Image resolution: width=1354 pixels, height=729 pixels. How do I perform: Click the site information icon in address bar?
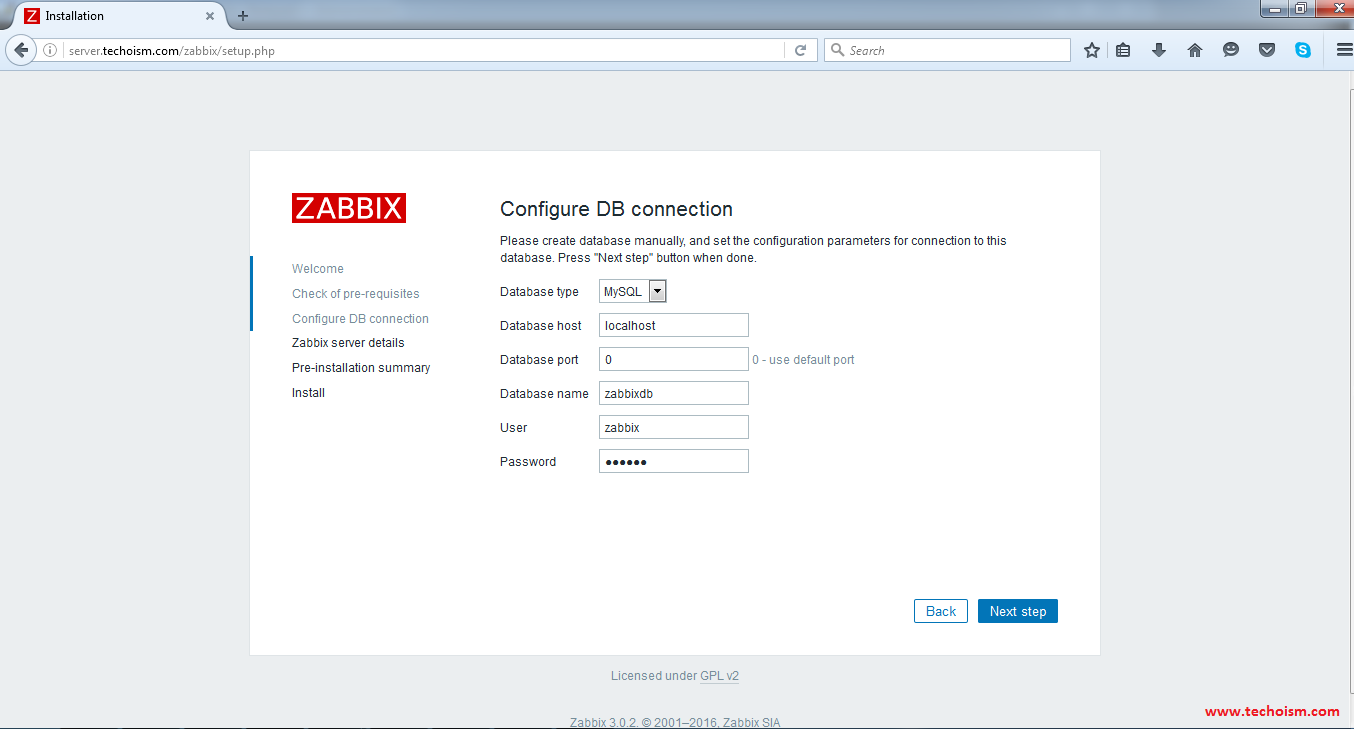click(50, 50)
